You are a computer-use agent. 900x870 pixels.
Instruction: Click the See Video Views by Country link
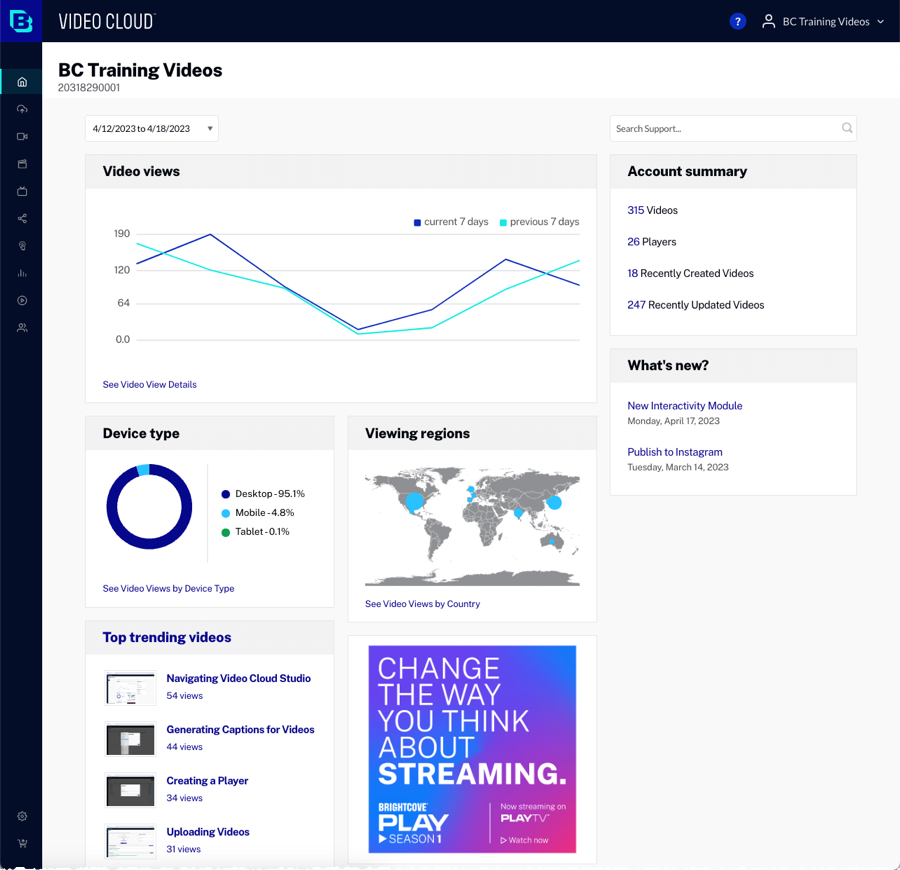422,604
